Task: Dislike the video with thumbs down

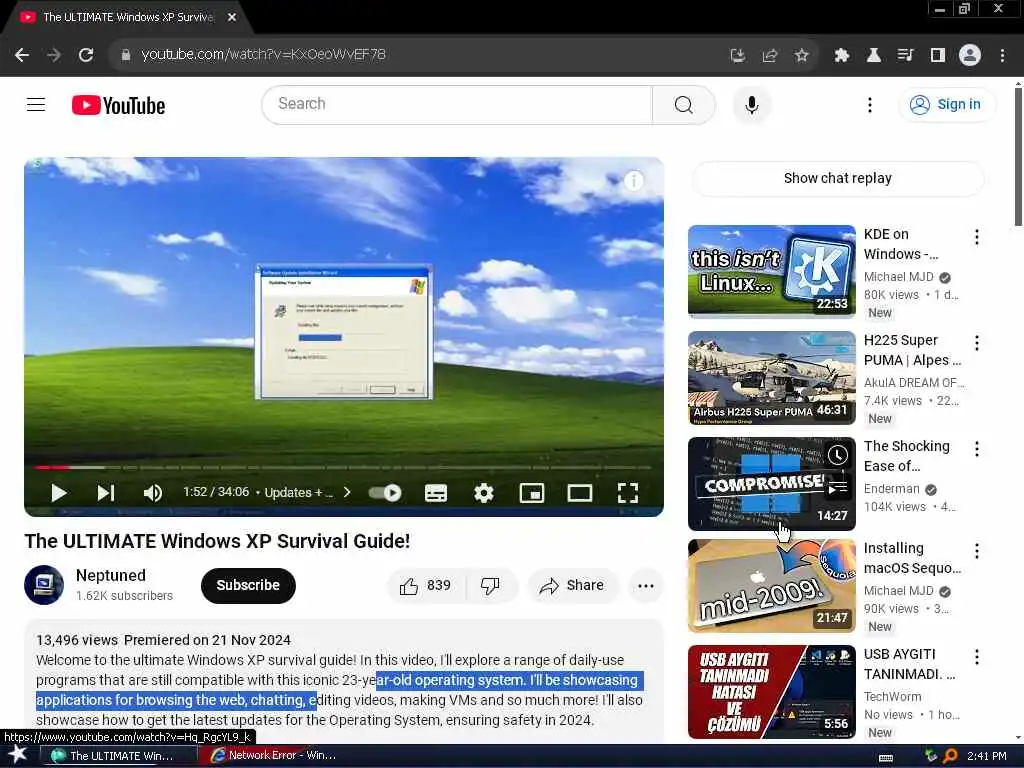Action: 491,585
